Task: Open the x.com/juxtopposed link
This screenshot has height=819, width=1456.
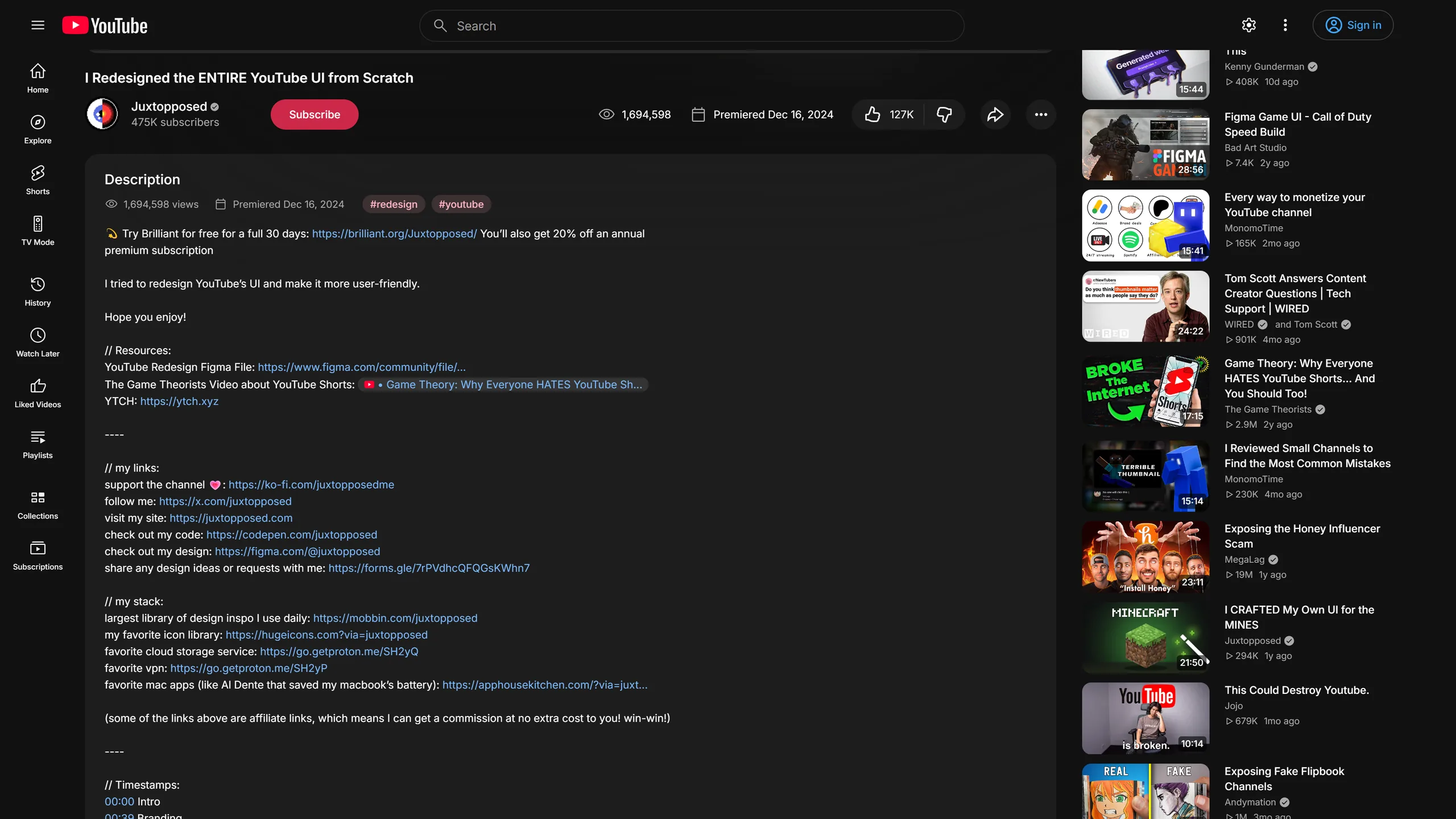Action: [x=225, y=501]
